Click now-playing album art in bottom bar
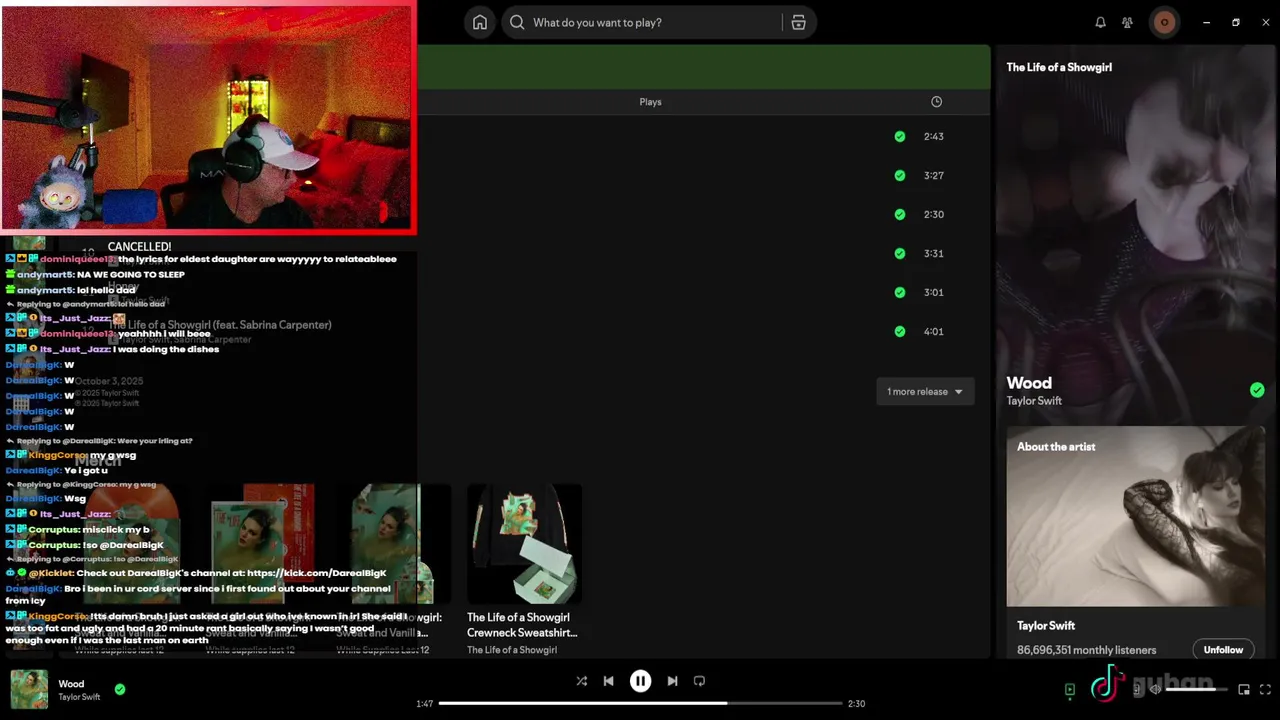Viewport: 1280px width, 720px height. (x=29, y=689)
